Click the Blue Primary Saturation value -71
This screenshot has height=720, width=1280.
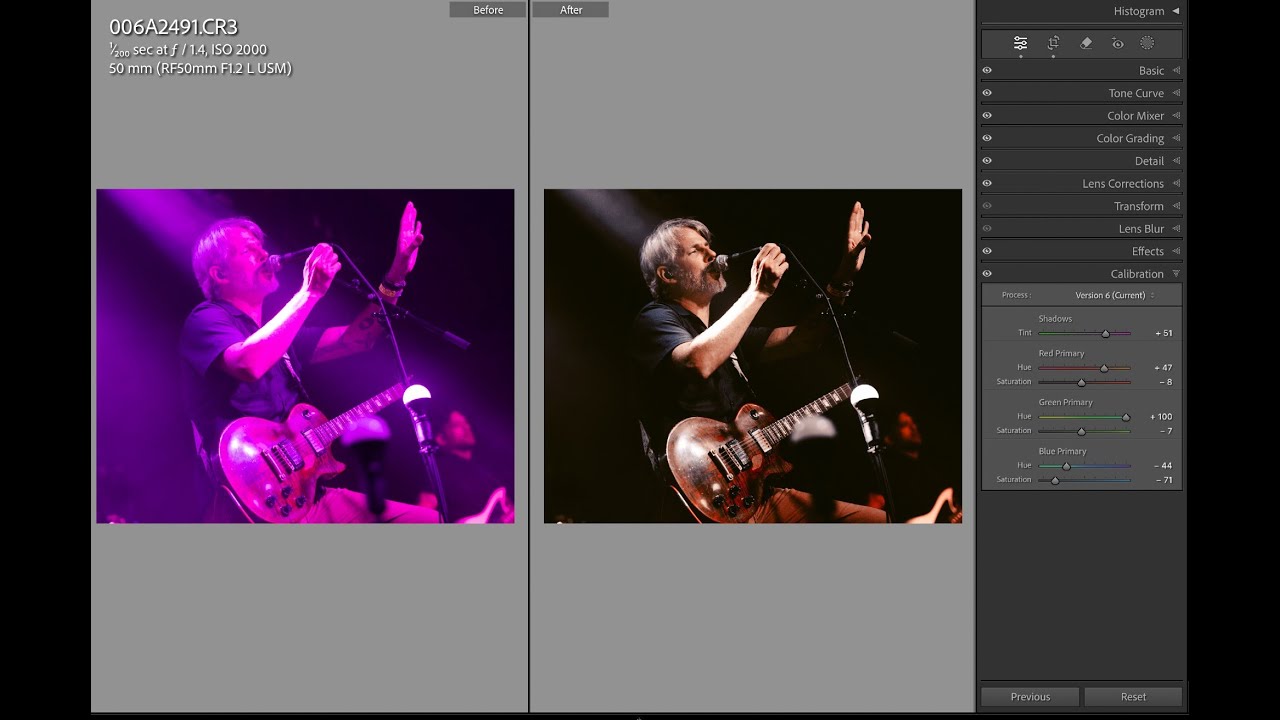[1163, 480]
